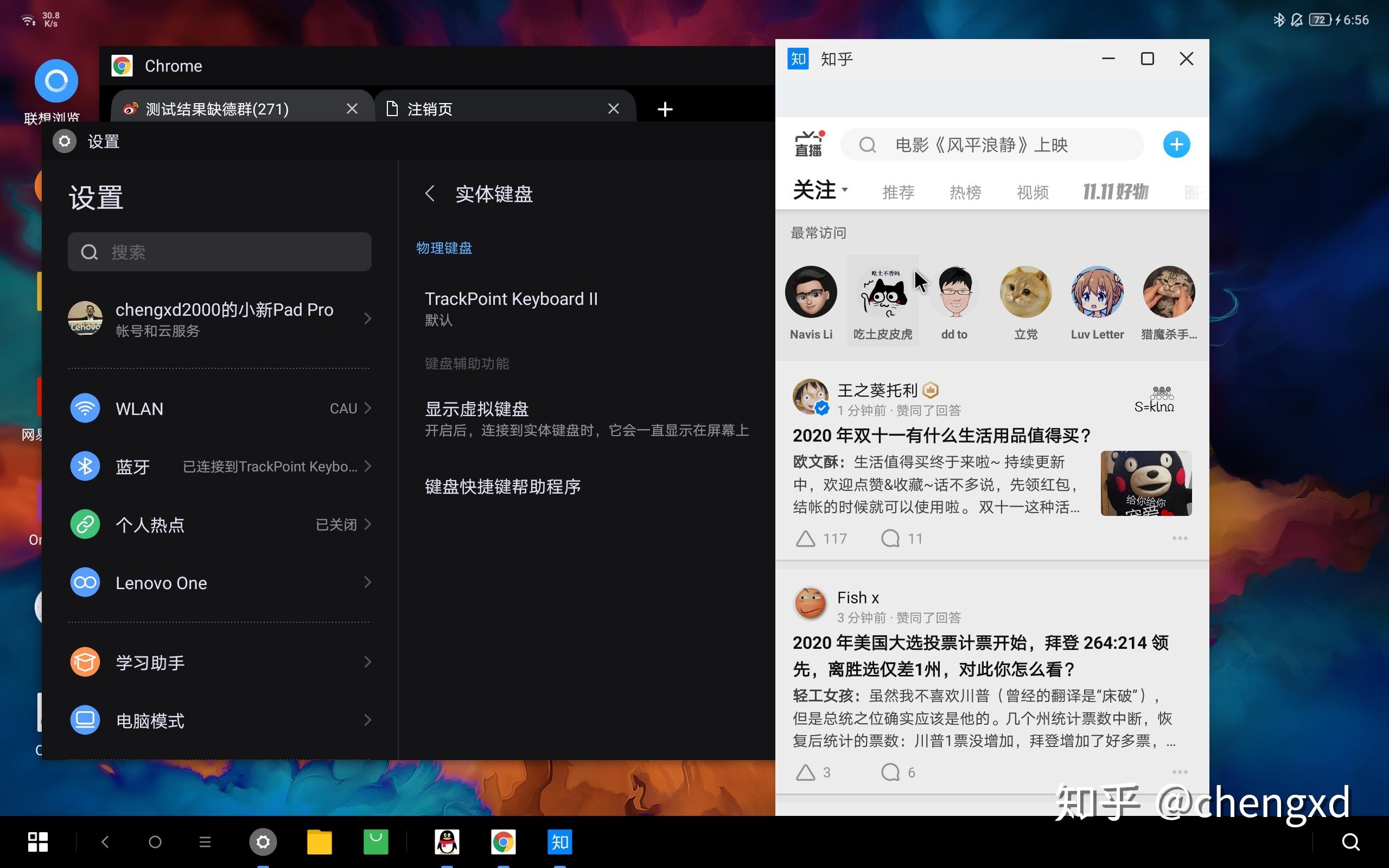This screenshot has width=1389, height=868.
Task: Click the 电脑模式 monitor icon
Action: (85, 720)
